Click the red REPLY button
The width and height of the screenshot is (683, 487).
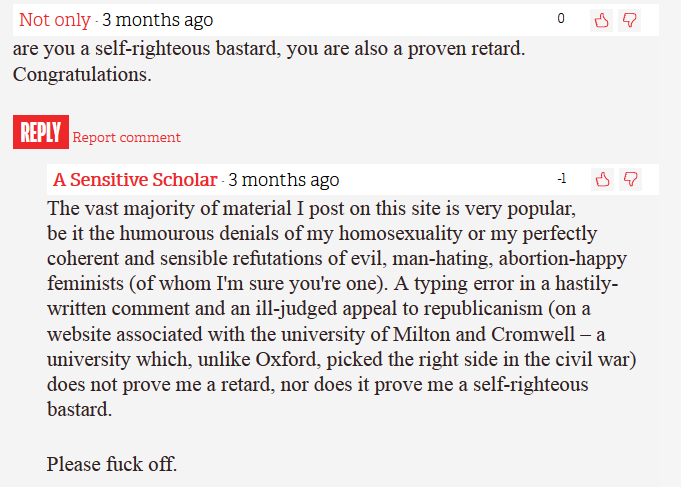(41, 132)
